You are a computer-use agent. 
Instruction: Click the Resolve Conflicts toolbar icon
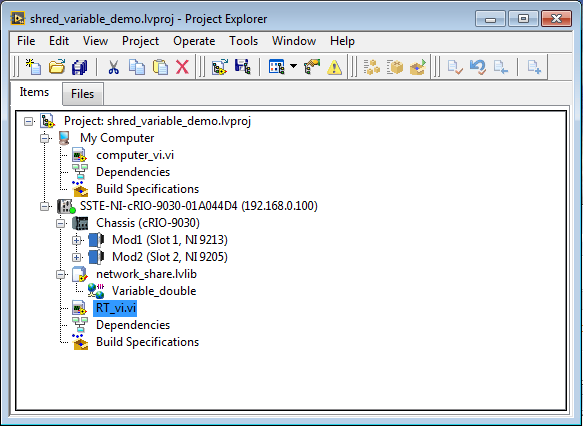pyautogui.click(x=312, y=67)
